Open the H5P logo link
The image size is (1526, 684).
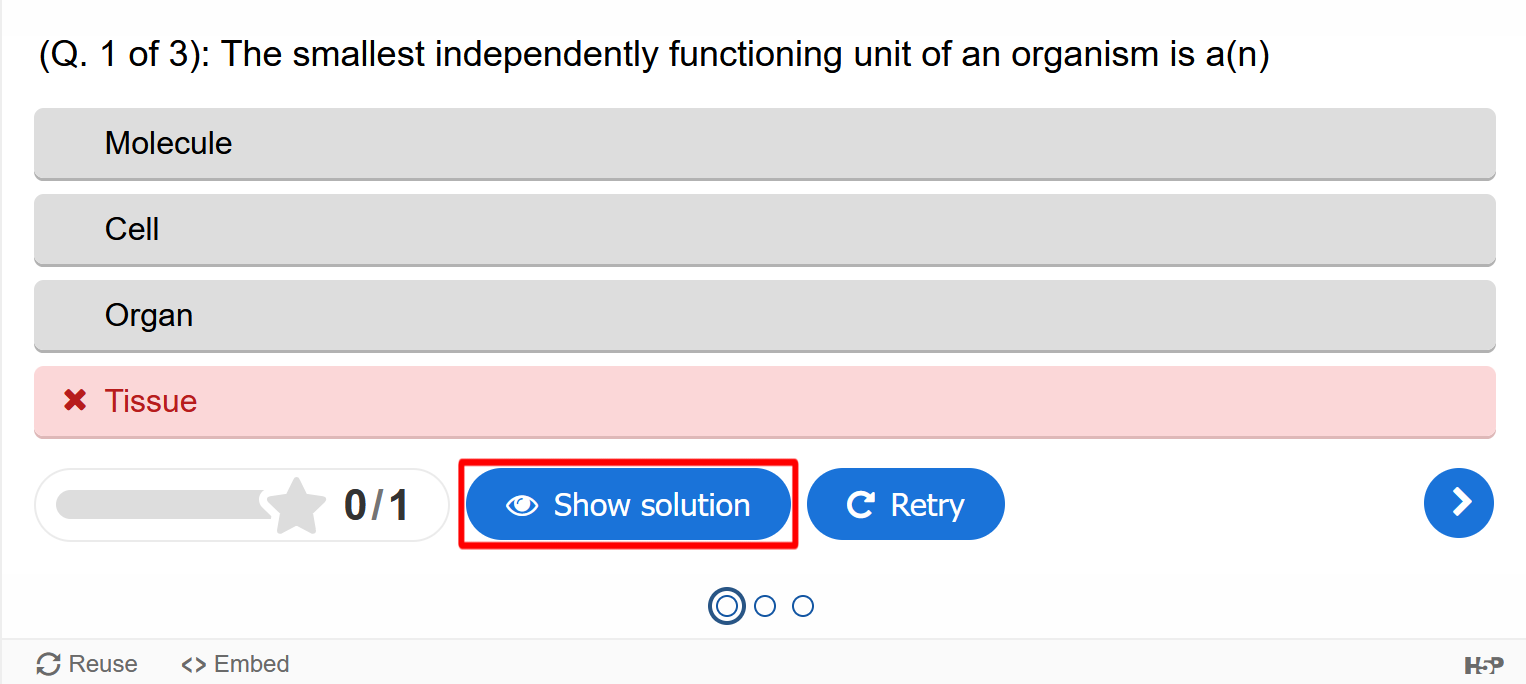tap(1484, 665)
